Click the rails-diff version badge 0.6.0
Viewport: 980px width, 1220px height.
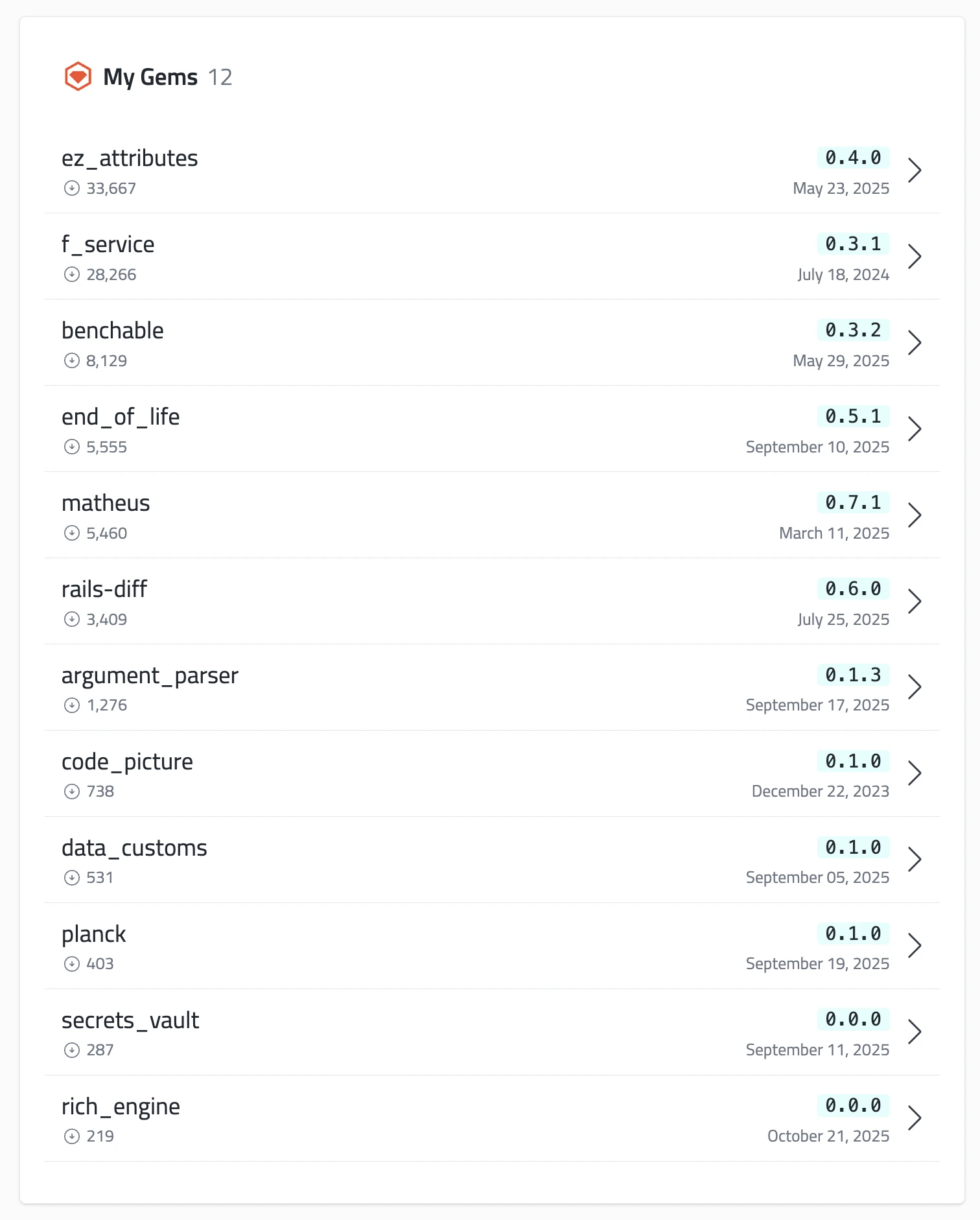click(853, 589)
